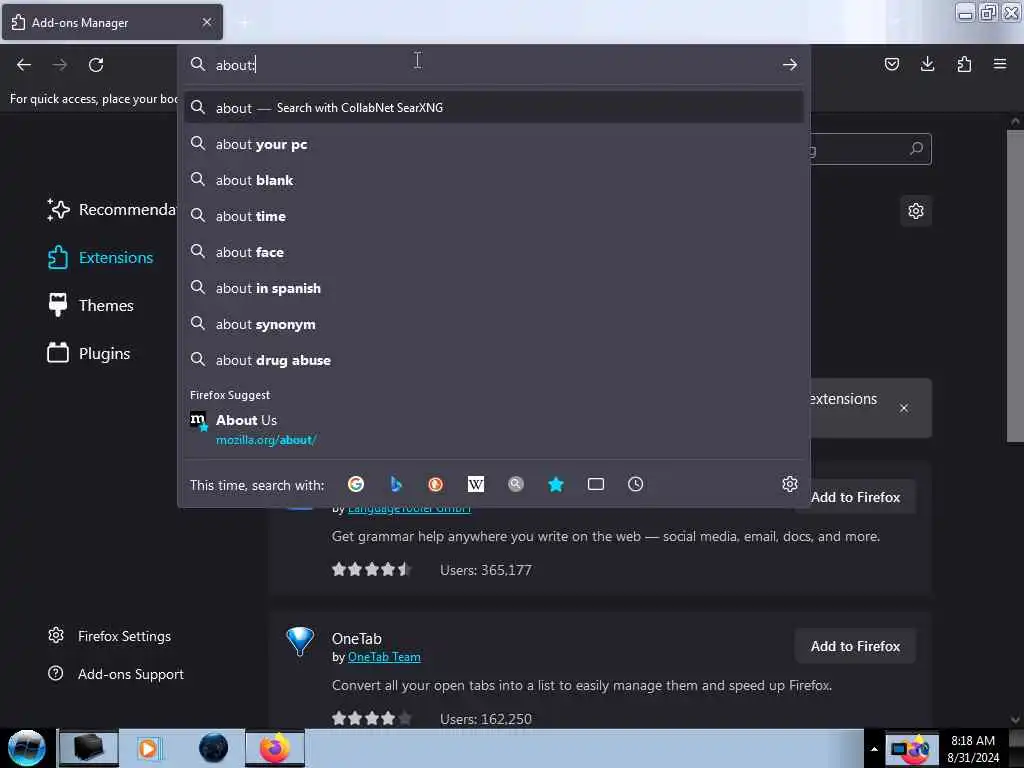Open the dark globe taskbar icon
1024x768 pixels.
coord(214,748)
